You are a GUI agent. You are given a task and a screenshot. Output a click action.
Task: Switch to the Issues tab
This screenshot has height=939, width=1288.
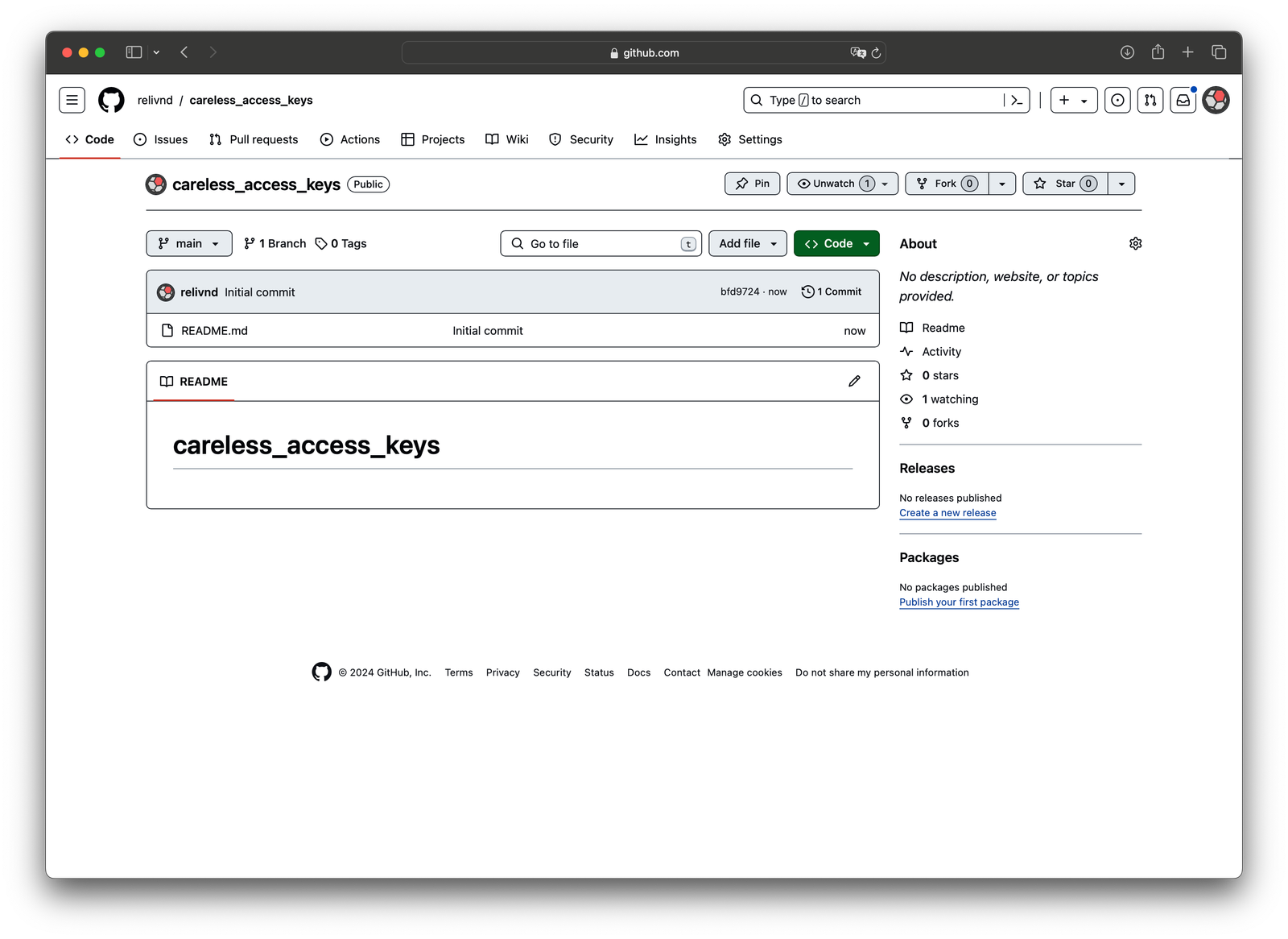[161, 139]
